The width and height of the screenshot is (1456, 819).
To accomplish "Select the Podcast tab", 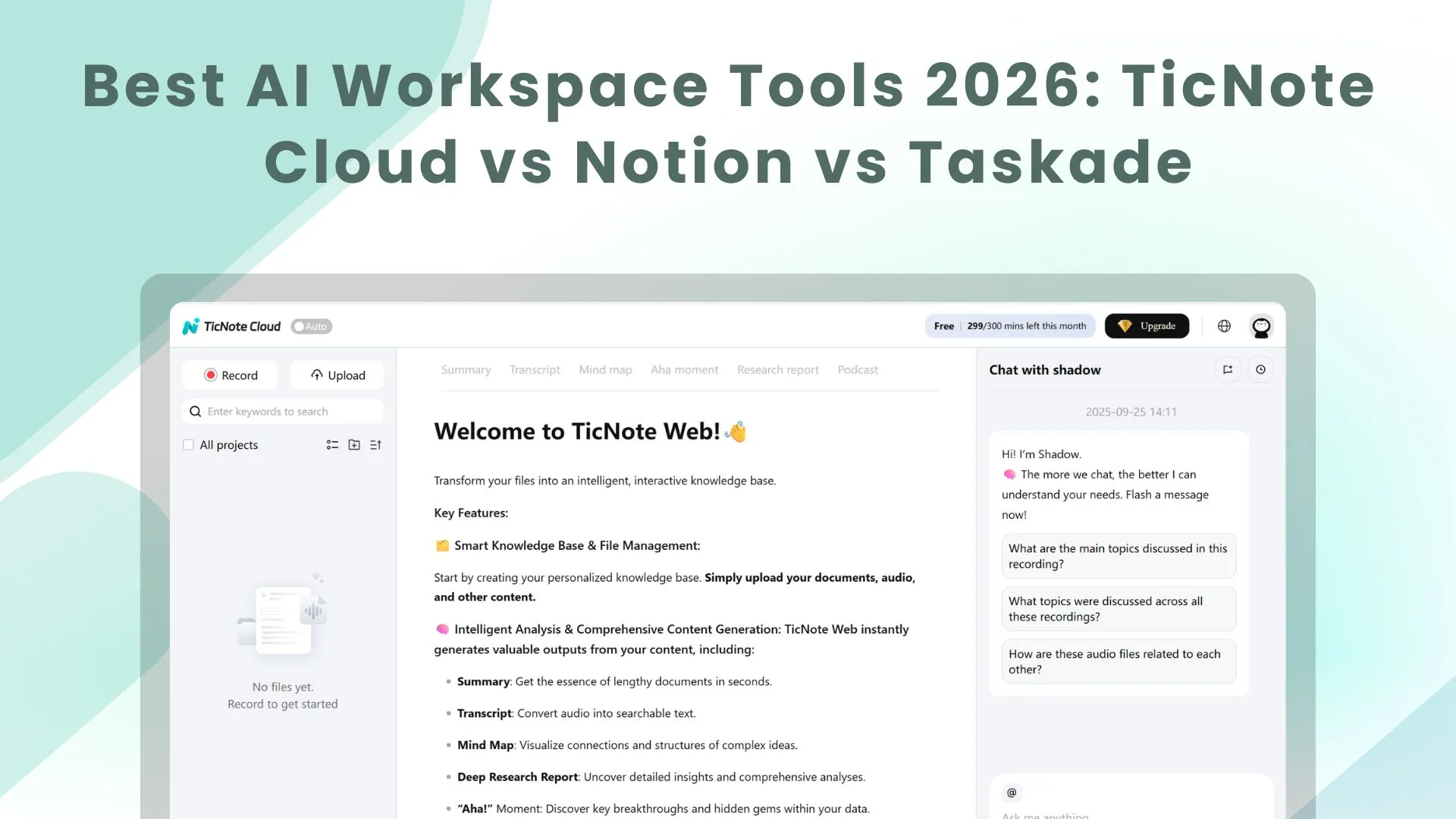I will (858, 369).
